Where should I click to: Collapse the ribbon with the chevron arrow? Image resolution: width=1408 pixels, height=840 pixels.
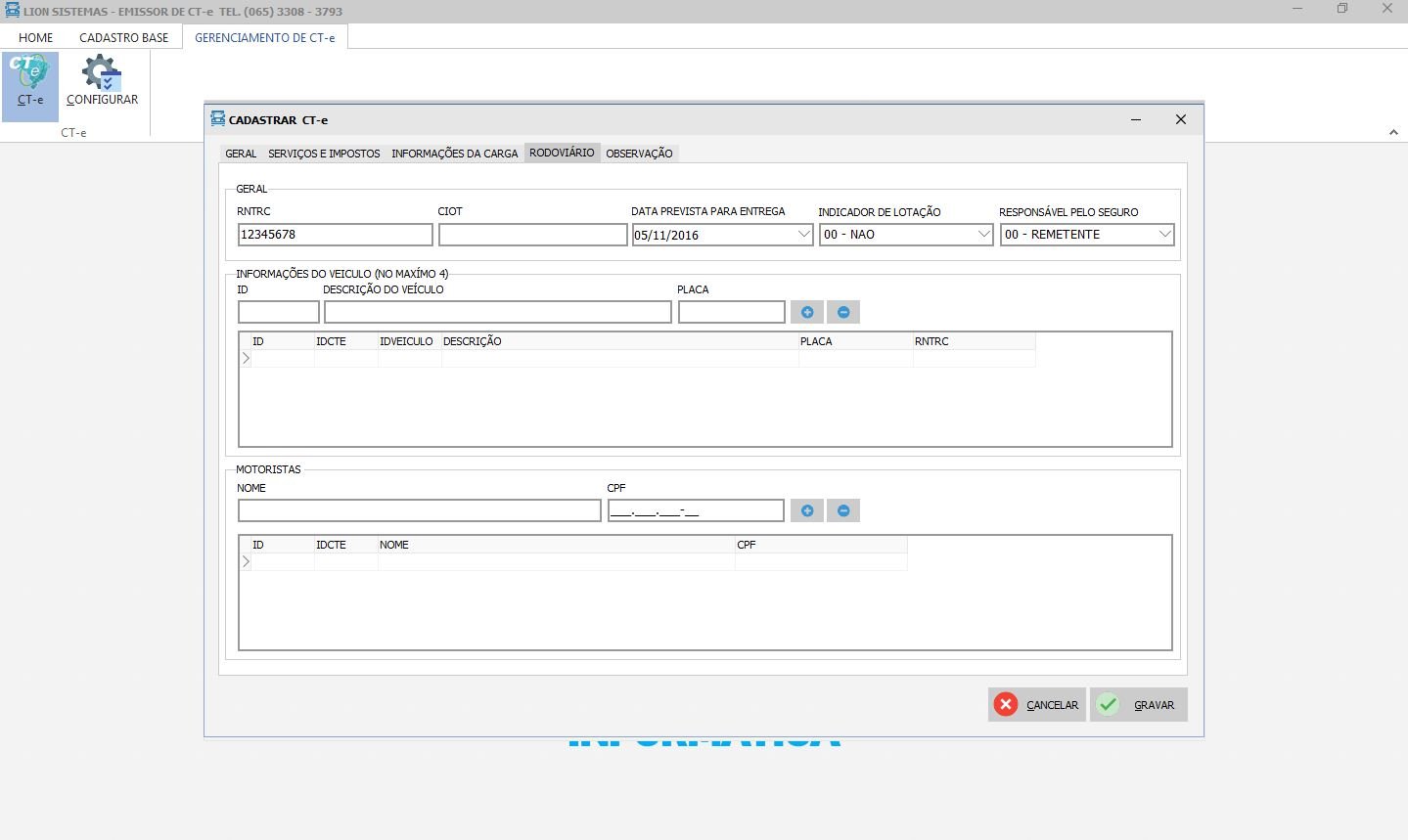click(1393, 132)
